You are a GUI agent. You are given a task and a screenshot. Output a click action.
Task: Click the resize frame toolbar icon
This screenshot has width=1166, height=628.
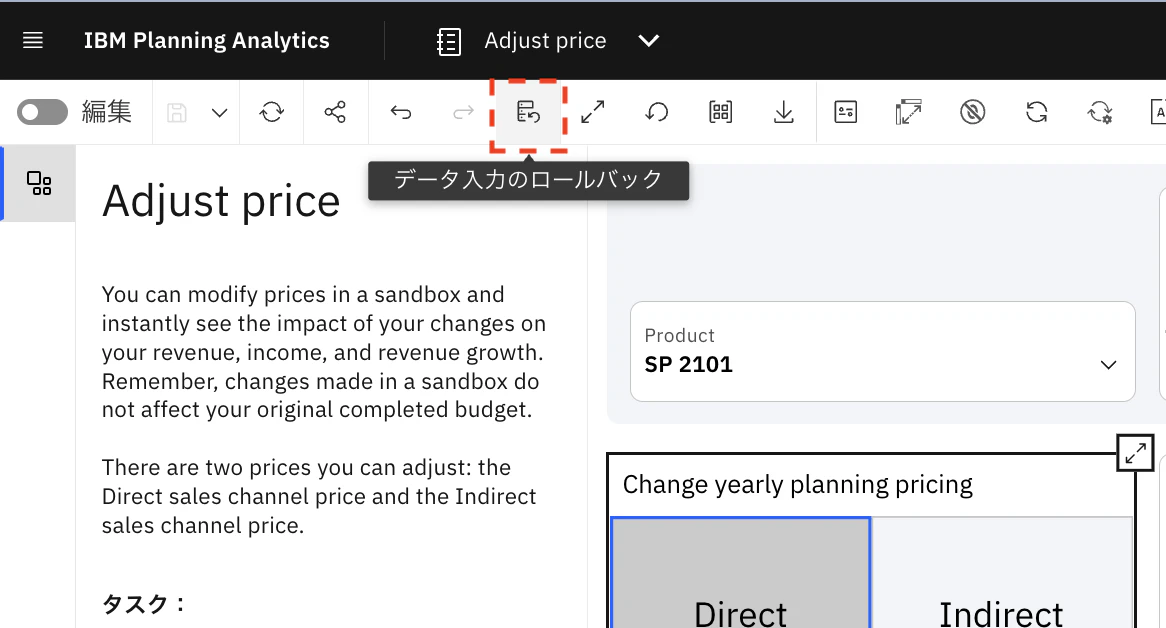coord(909,112)
